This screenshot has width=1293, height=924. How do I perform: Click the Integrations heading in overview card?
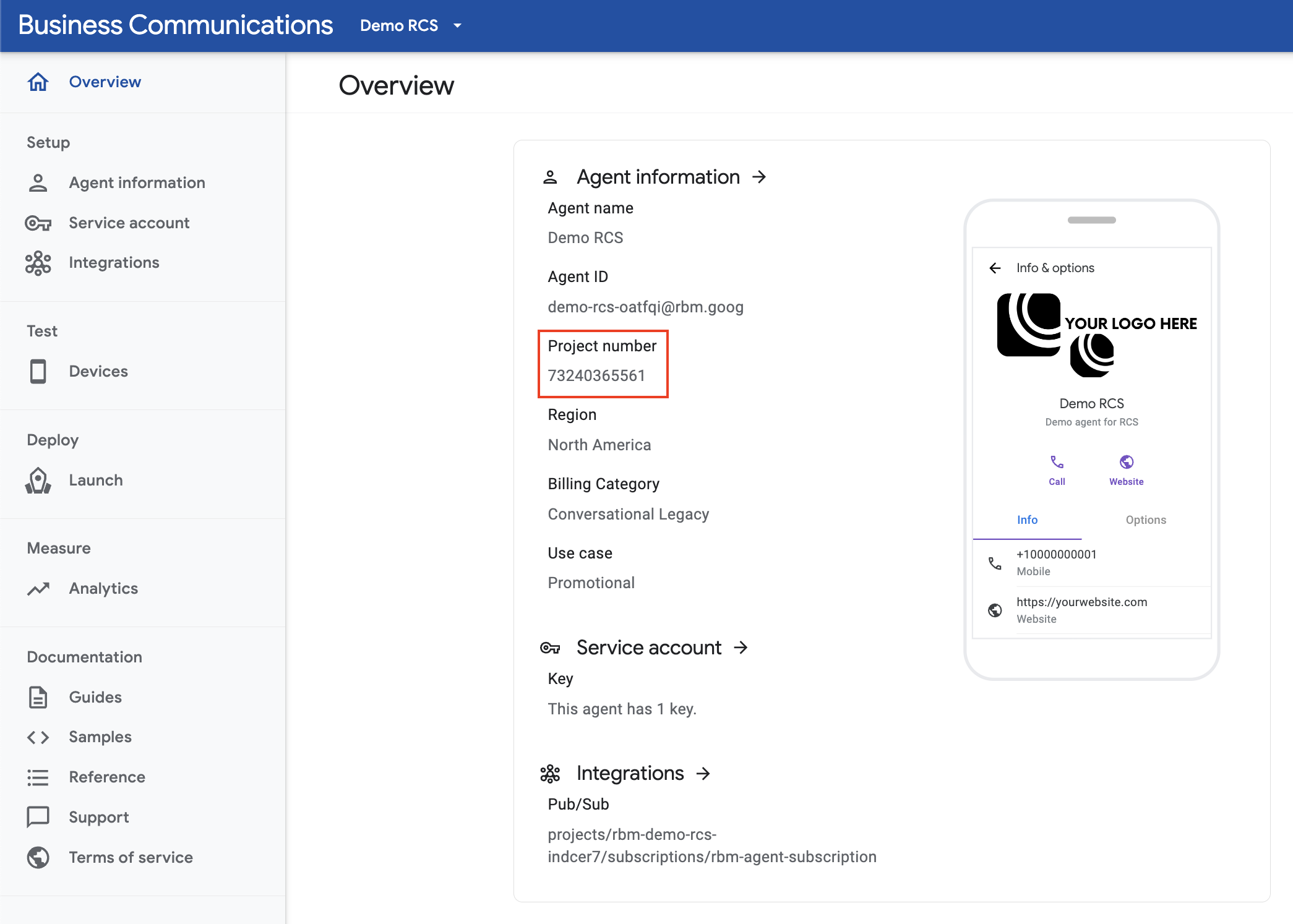(630, 773)
